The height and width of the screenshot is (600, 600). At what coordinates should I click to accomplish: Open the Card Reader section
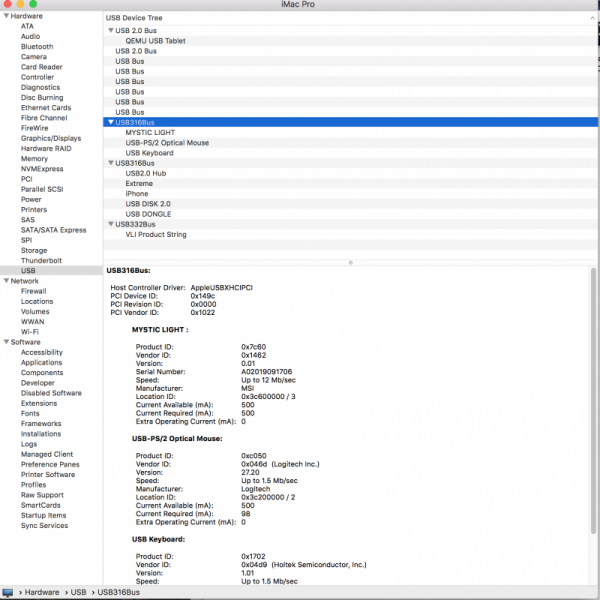coord(41,67)
